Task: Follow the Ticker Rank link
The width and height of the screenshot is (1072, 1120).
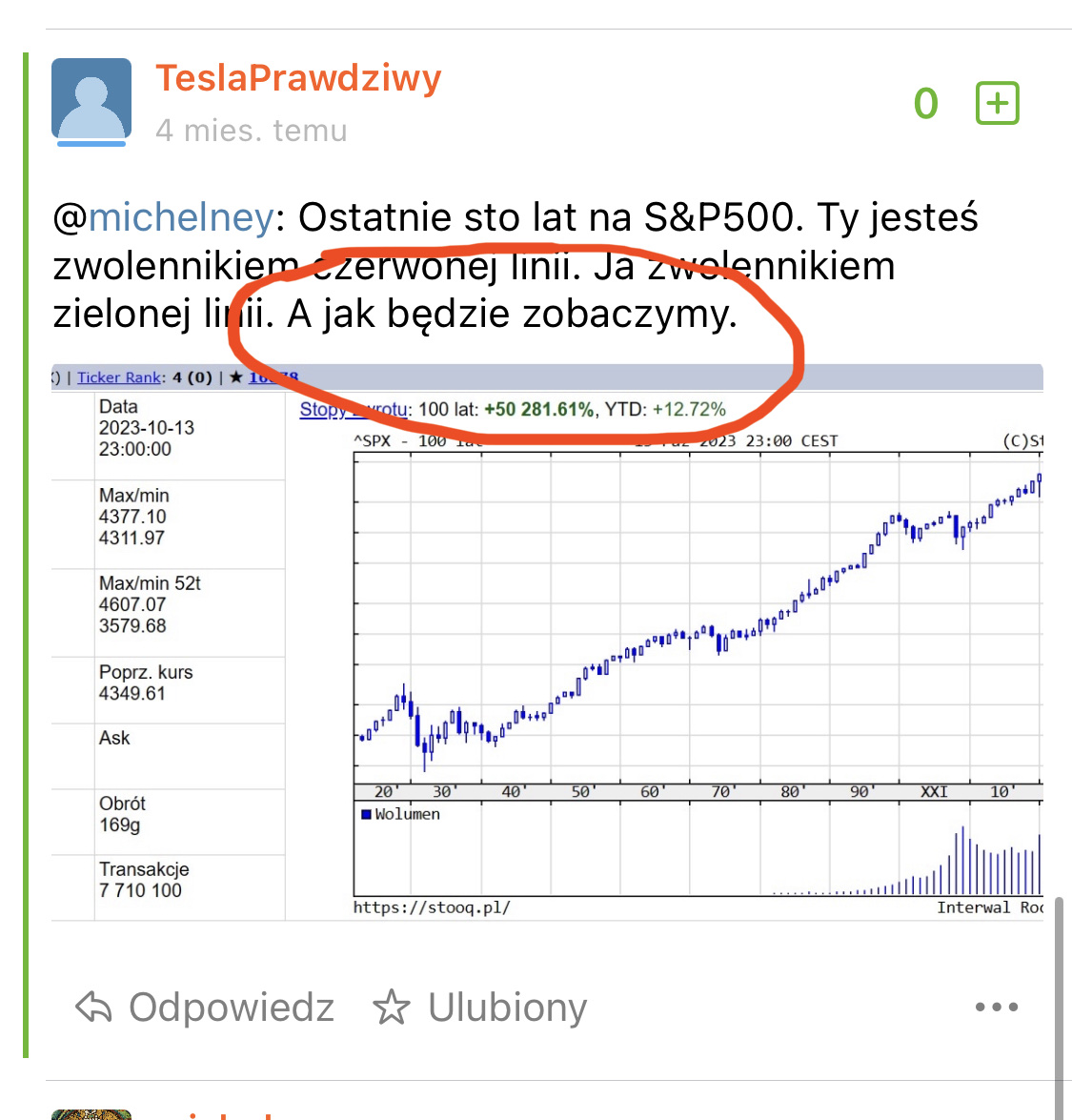Action: click(x=119, y=377)
